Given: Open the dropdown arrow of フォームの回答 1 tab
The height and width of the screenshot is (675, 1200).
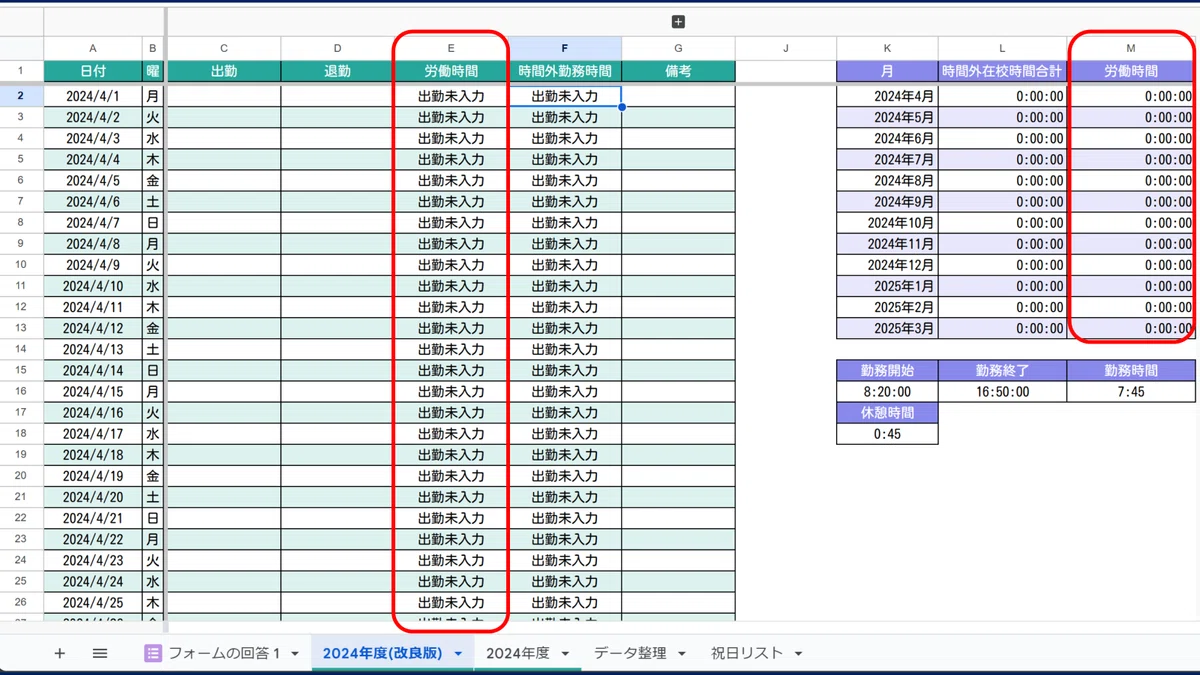Looking at the screenshot, I should click(x=295, y=654).
